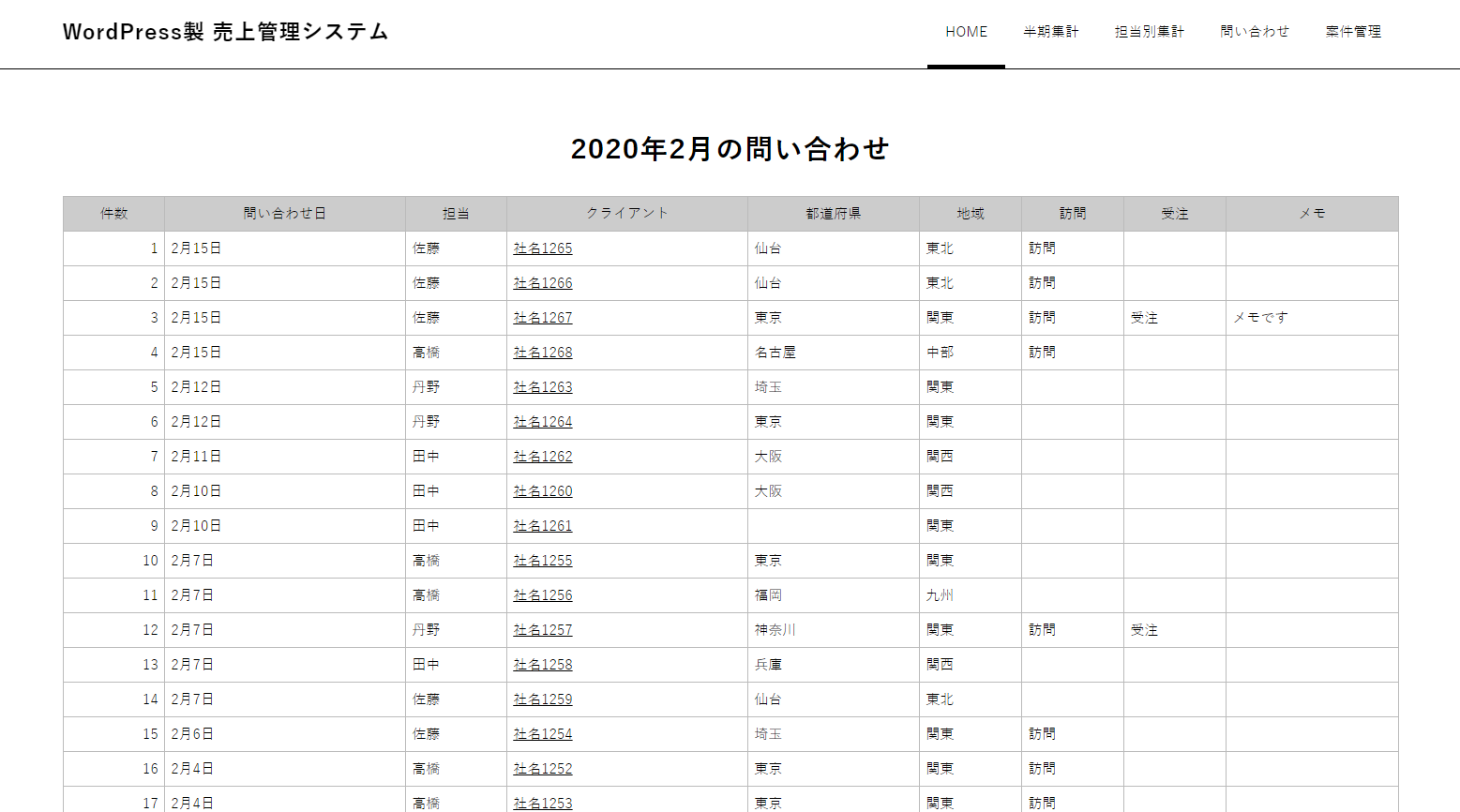Screen dimensions: 1460x812
Task: Open the 担当別集計 menu item
Action: (1149, 32)
